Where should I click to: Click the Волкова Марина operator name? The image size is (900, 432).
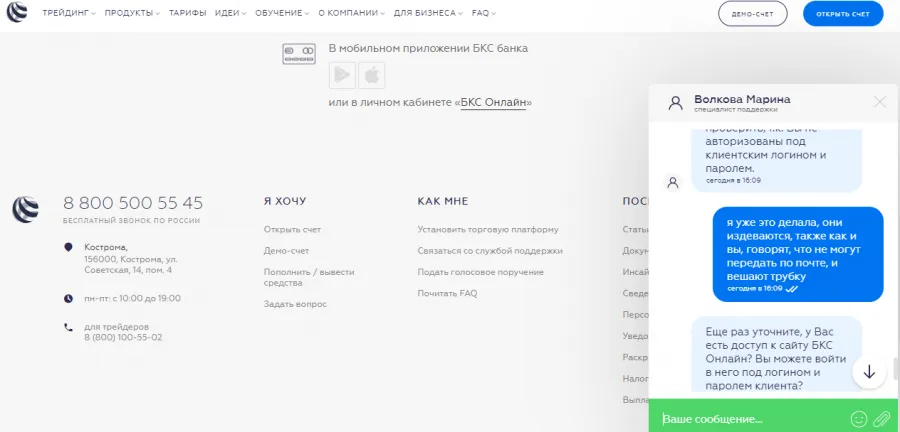coord(742,99)
